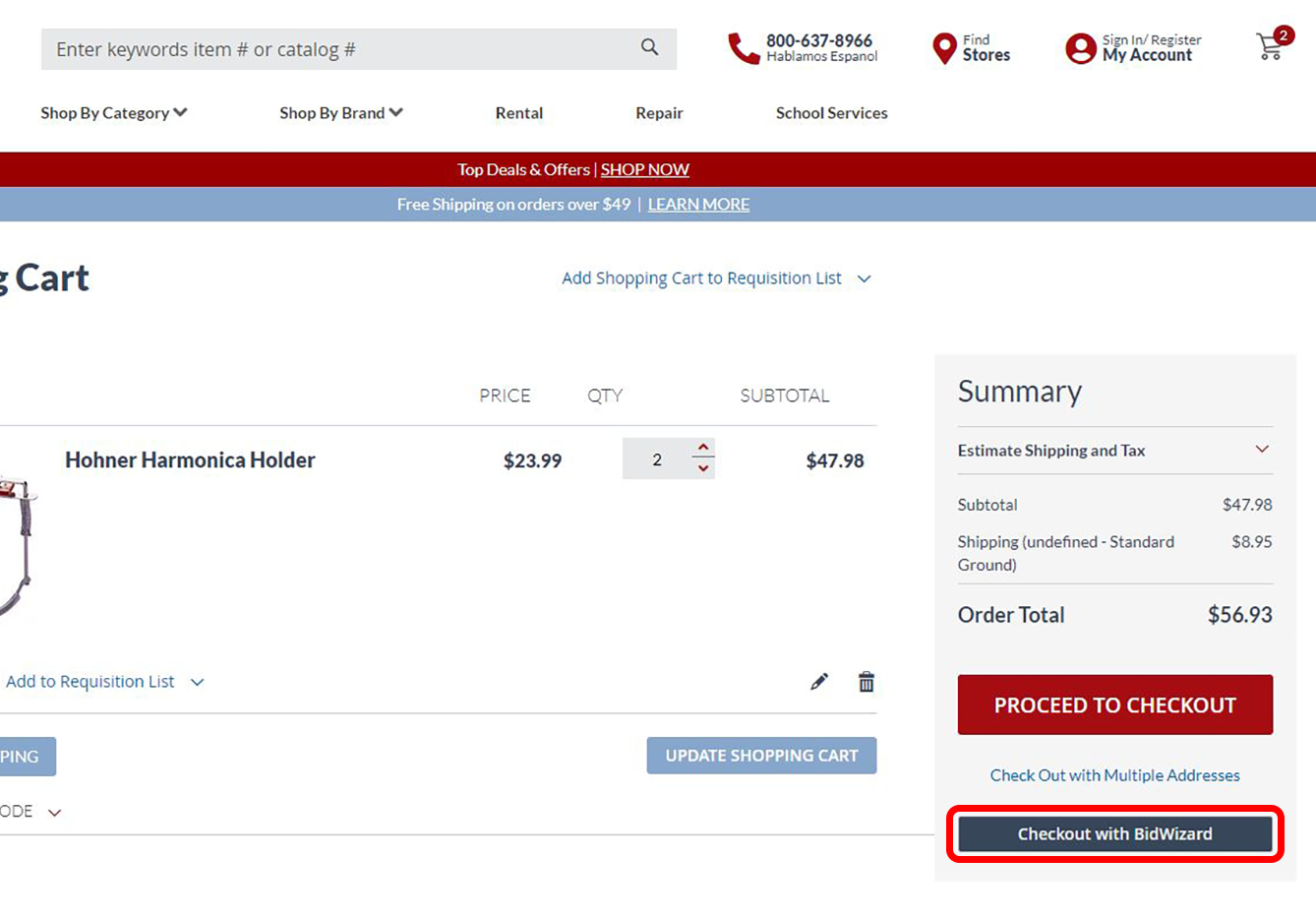Click the Order Total $56.93 amount
The width and height of the screenshot is (1316, 919).
1239,615
